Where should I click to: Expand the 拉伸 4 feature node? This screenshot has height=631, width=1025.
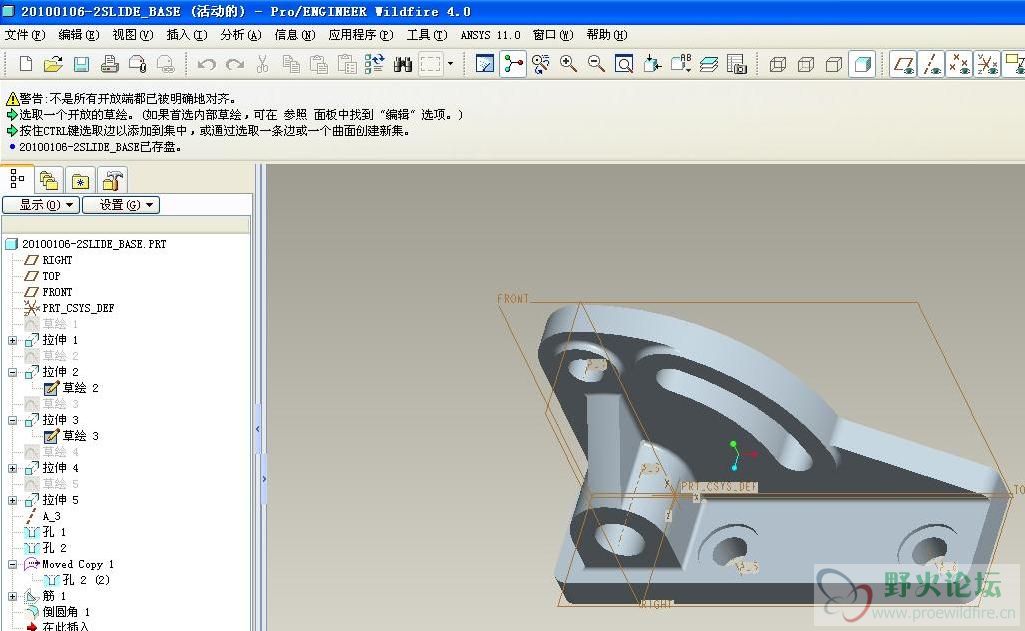(12, 468)
